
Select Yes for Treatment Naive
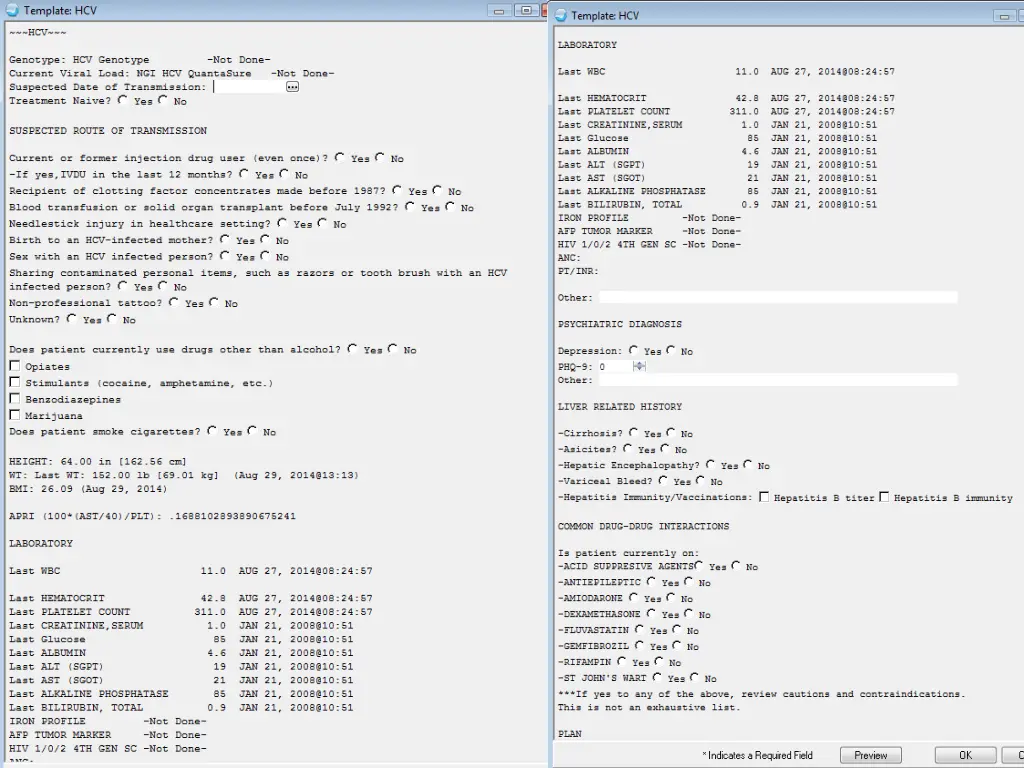[123, 100]
